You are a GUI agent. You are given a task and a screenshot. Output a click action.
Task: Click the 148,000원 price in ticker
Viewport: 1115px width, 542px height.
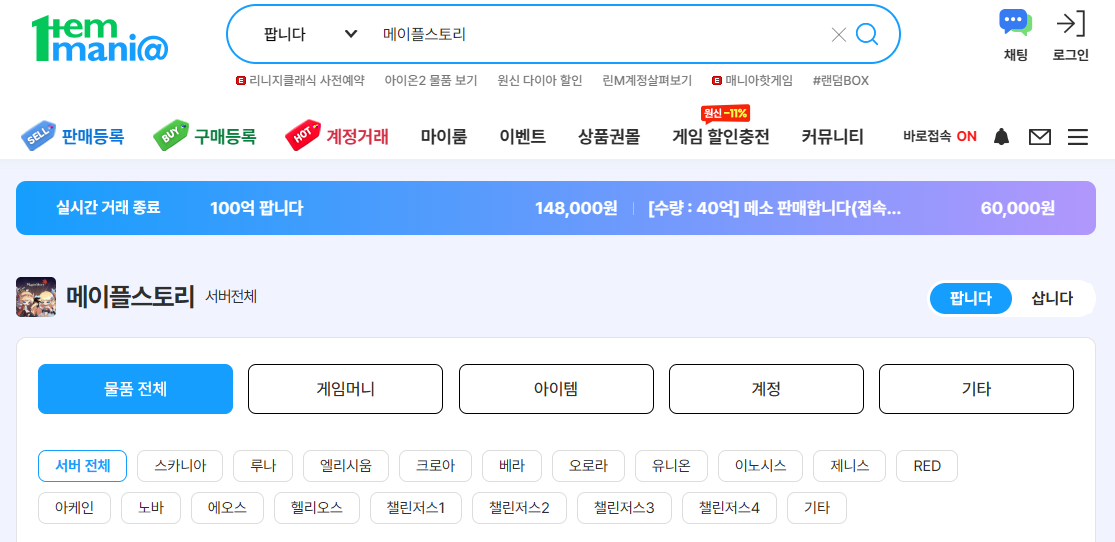pyautogui.click(x=576, y=208)
